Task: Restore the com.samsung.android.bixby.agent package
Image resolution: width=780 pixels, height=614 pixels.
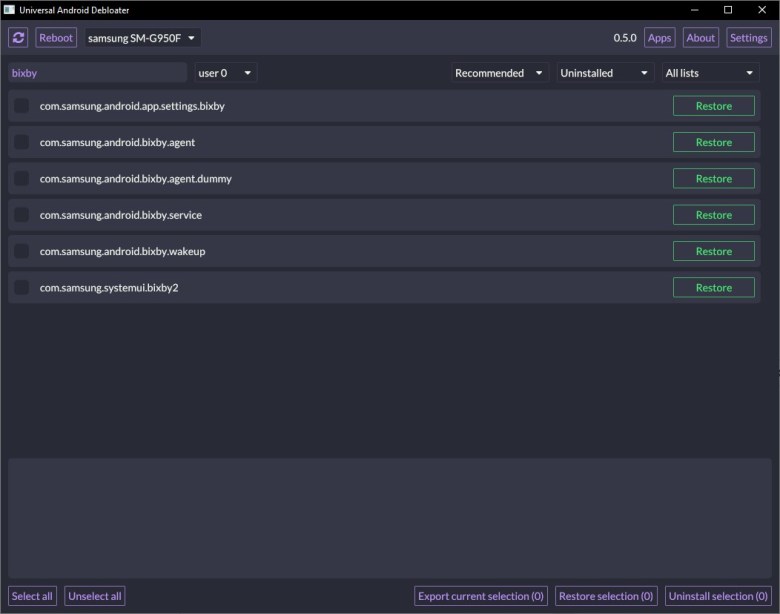Action: [714, 142]
